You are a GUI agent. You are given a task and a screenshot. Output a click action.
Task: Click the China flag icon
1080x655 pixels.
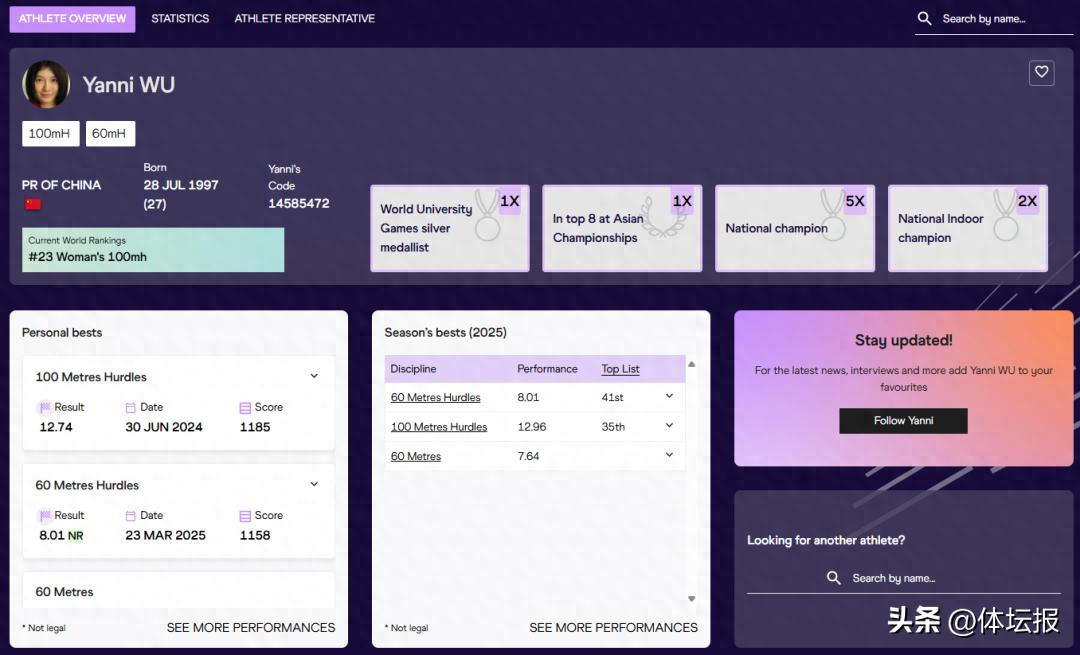pyautogui.click(x=33, y=205)
